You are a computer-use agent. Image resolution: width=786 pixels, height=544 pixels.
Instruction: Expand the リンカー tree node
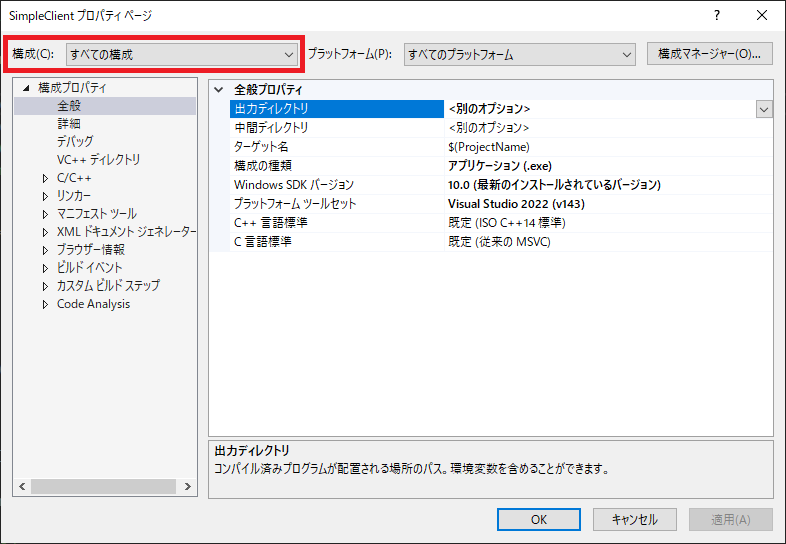pos(45,196)
